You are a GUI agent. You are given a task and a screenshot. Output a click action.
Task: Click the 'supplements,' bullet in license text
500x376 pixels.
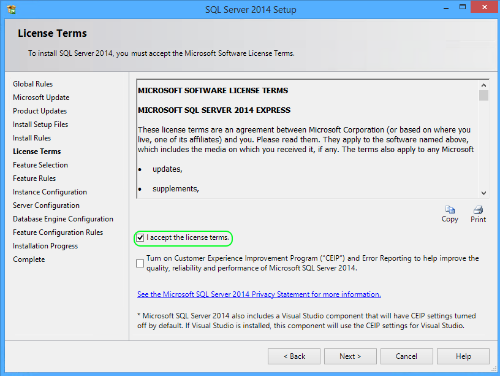click(176, 189)
